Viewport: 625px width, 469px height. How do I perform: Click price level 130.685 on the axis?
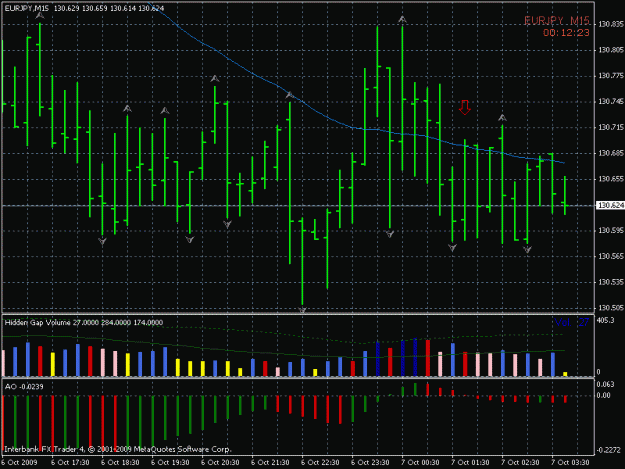click(610, 153)
